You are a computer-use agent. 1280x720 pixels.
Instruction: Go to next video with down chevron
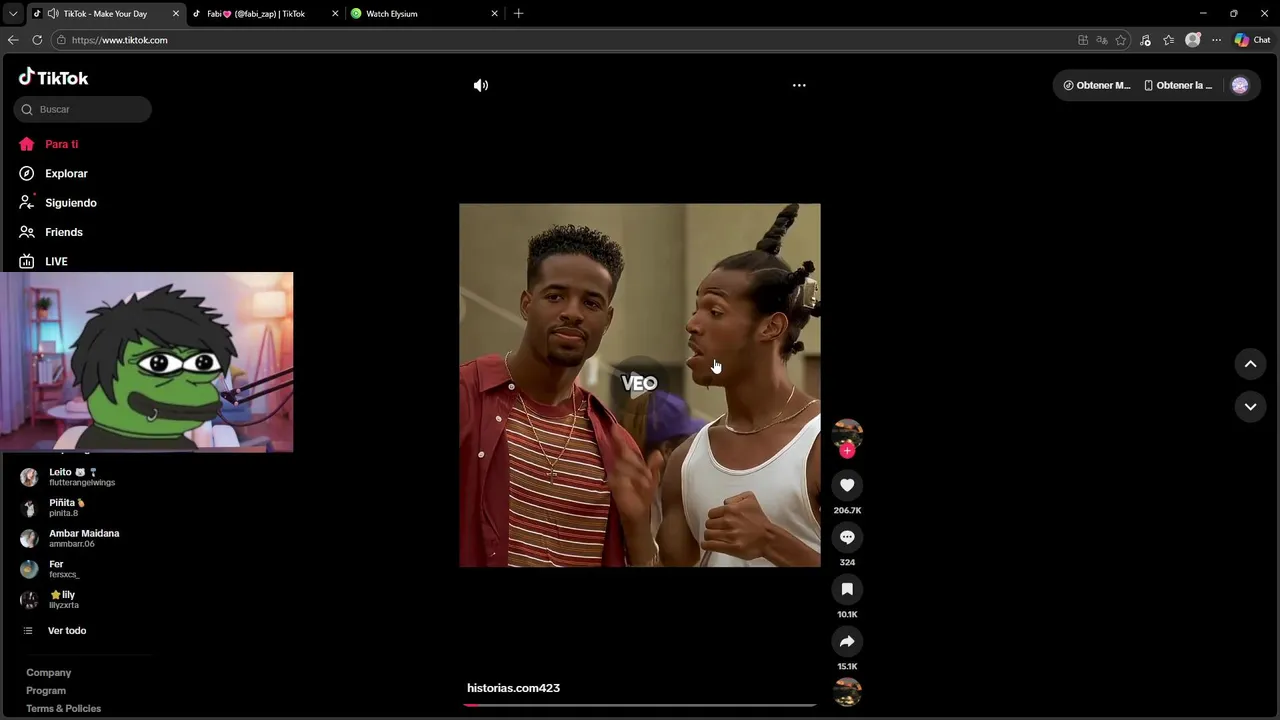click(1250, 406)
